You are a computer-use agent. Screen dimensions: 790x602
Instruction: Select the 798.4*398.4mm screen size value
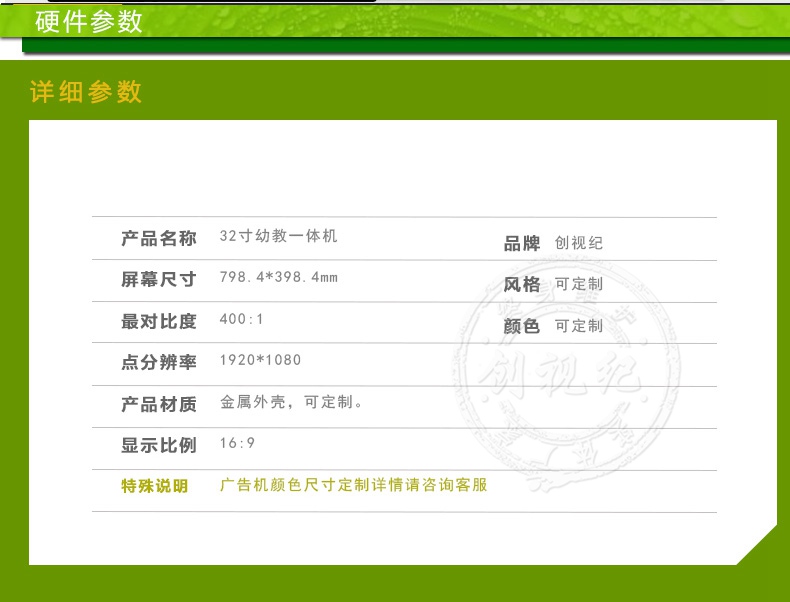pos(279,278)
